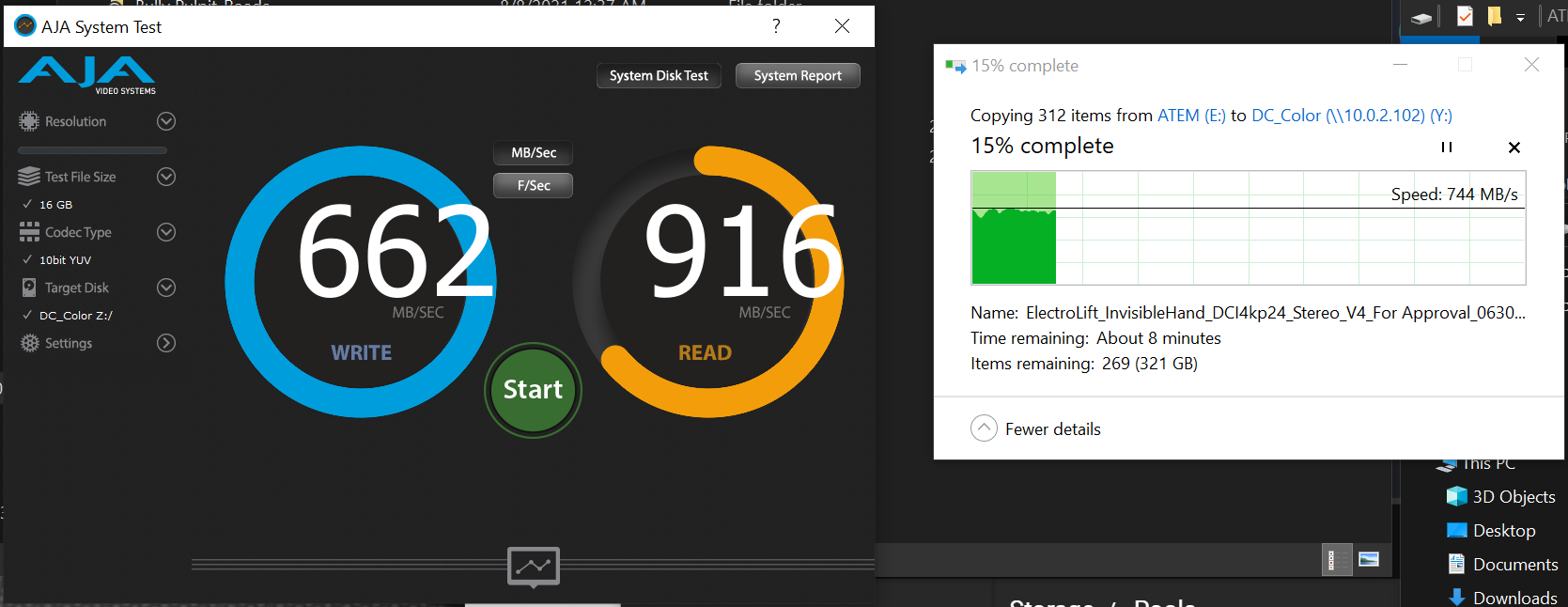Click the AJA app icon in the title bar
The height and width of the screenshot is (607, 1568).
(25, 26)
